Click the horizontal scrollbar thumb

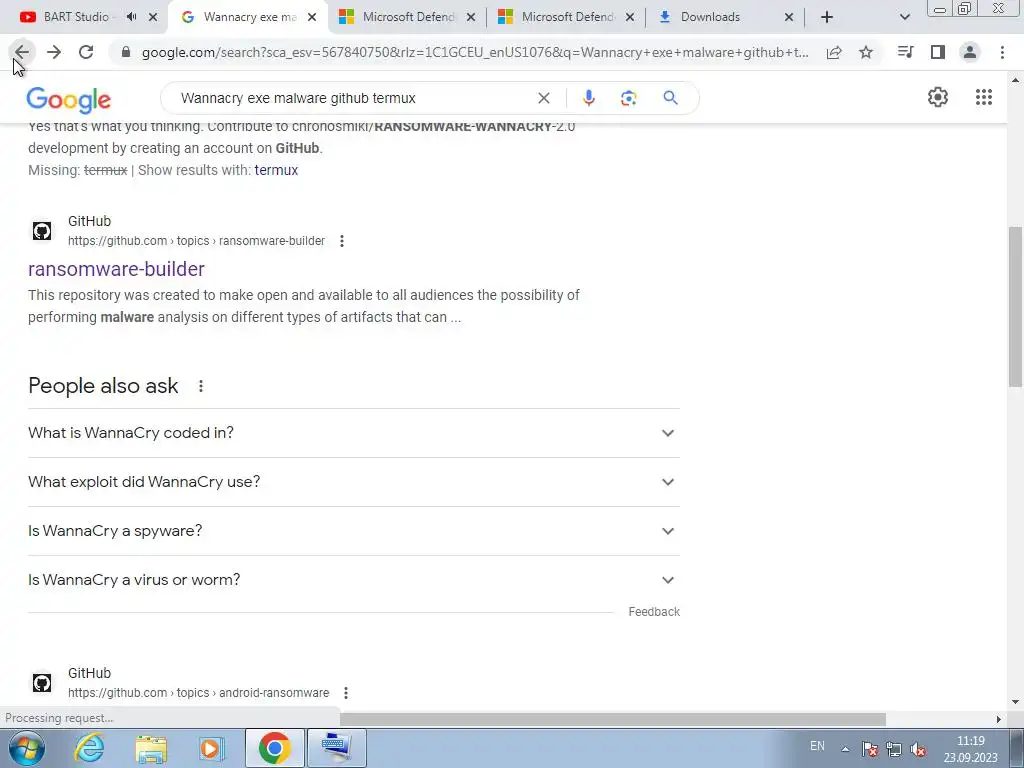pyautogui.click(x=613, y=719)
